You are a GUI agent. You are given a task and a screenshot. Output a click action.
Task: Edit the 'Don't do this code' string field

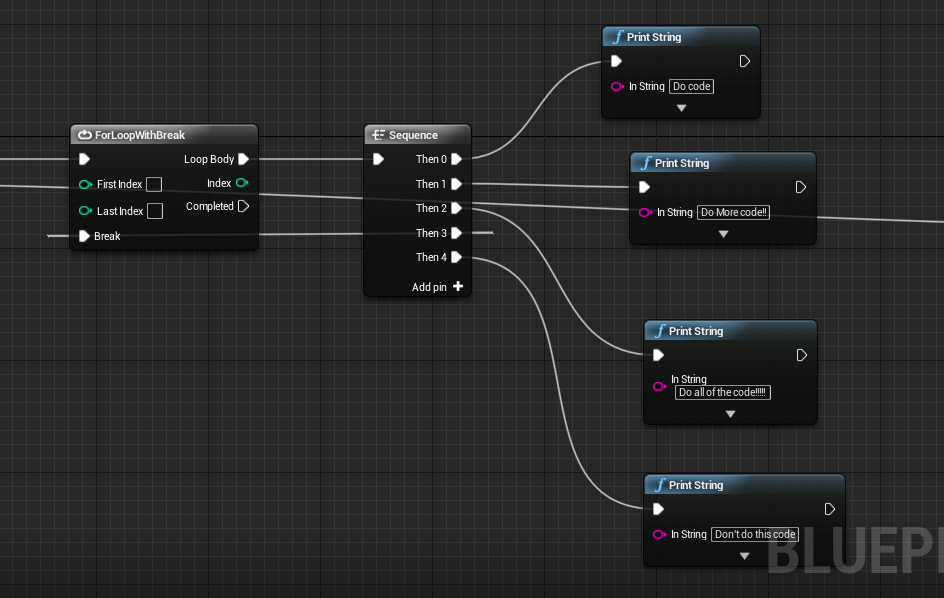[x=755, y=534]
